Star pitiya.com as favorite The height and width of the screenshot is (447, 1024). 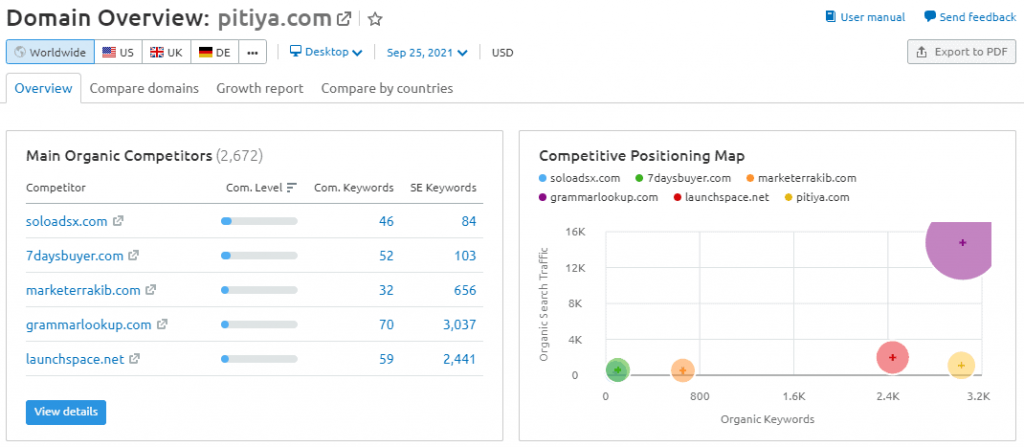pos(375,20)
